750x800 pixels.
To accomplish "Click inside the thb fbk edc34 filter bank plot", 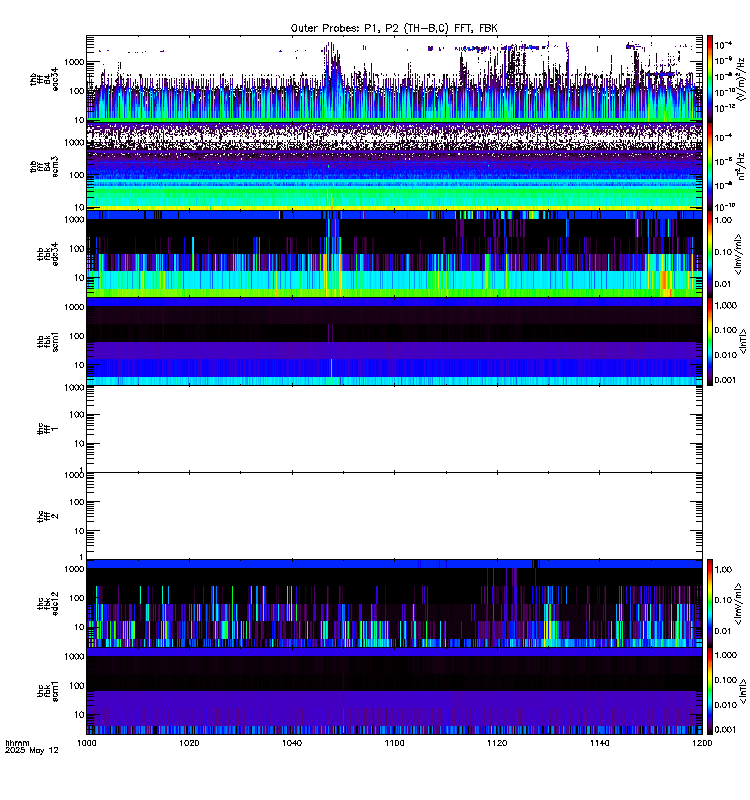I will (x=394, y=254).
